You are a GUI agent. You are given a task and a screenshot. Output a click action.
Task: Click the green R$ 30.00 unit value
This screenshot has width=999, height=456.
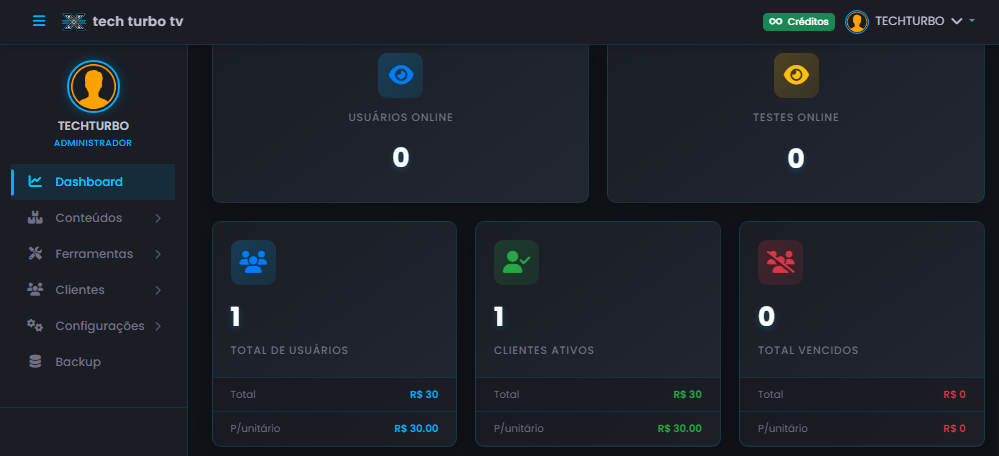pos(680,429)
